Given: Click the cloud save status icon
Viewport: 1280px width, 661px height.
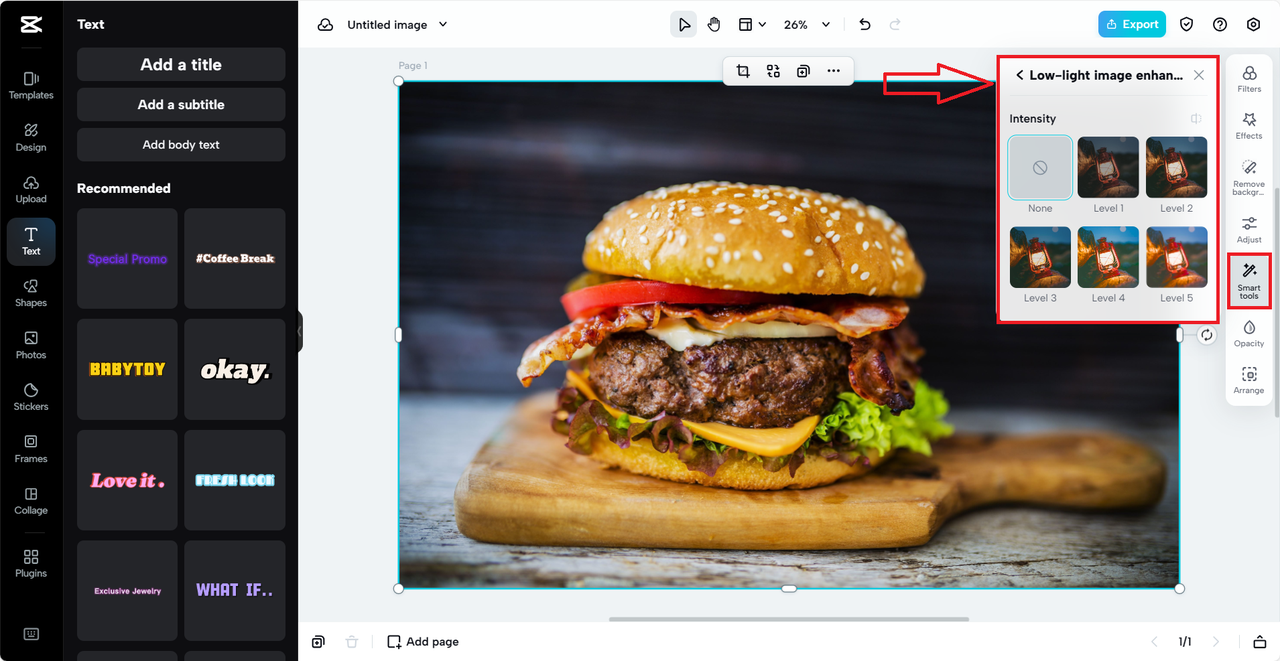Looking at the screenshot, I should [325, 25].
